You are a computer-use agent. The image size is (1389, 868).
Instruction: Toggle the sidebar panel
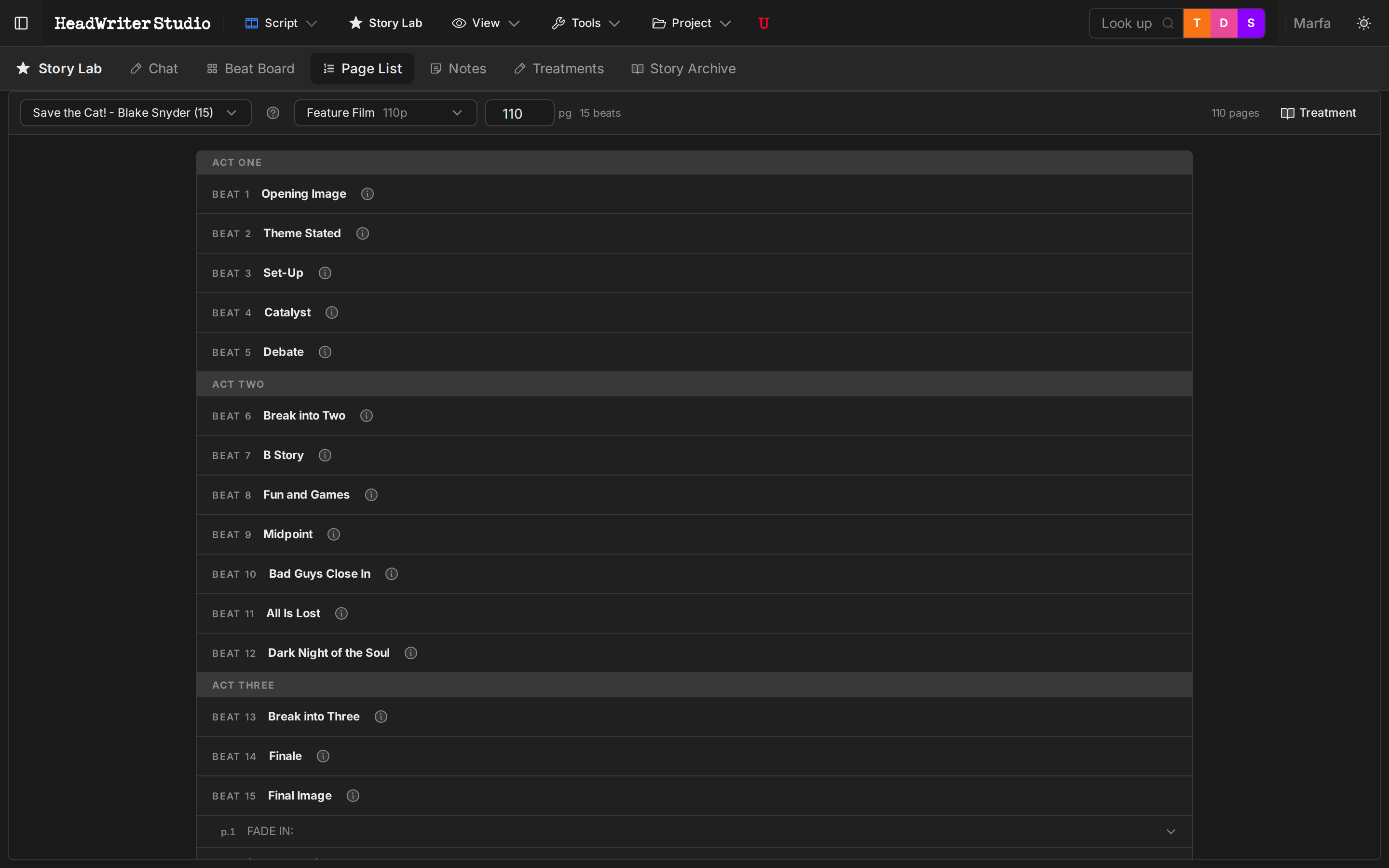point(21,23)
